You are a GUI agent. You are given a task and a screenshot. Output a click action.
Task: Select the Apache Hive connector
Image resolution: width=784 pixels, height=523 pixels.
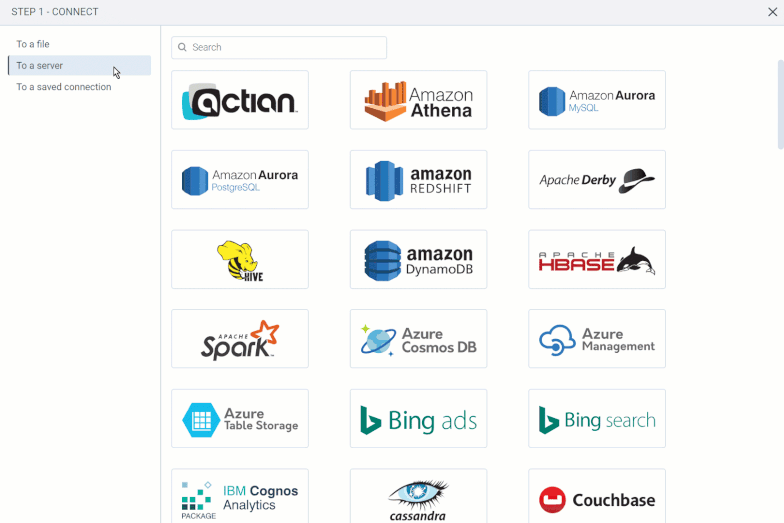point(240,260)
